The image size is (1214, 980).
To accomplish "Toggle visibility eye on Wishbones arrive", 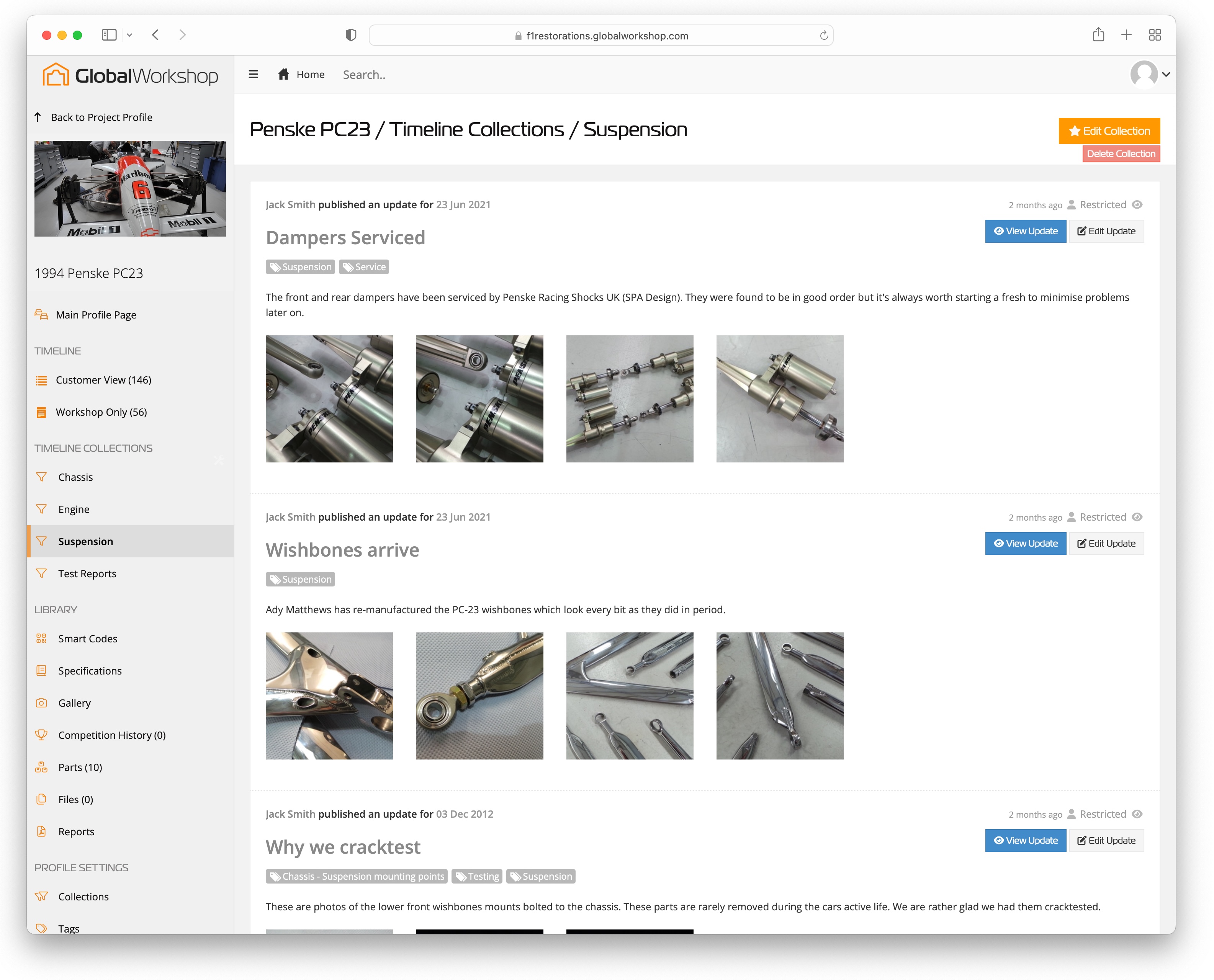I will point(1137,517).
